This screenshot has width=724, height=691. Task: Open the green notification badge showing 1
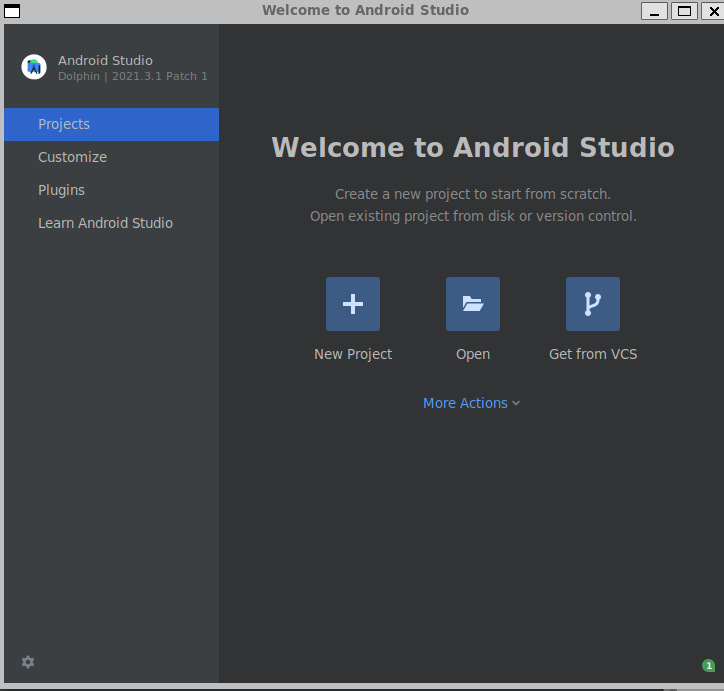pos(708,666)
